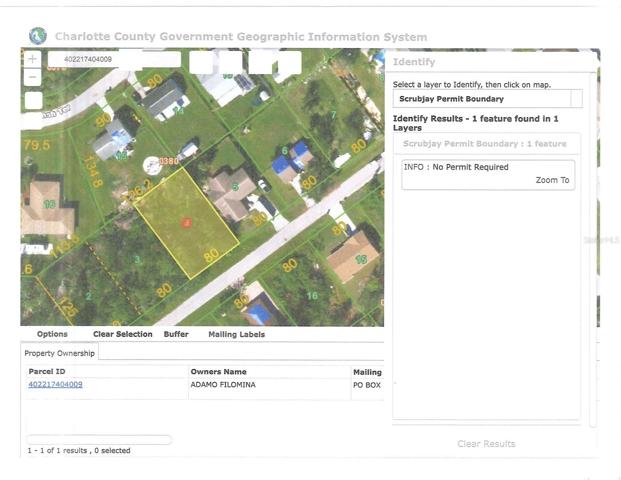621x480 pixels.
Task: Zoom out the map with minus button
Action: point(32,77)
